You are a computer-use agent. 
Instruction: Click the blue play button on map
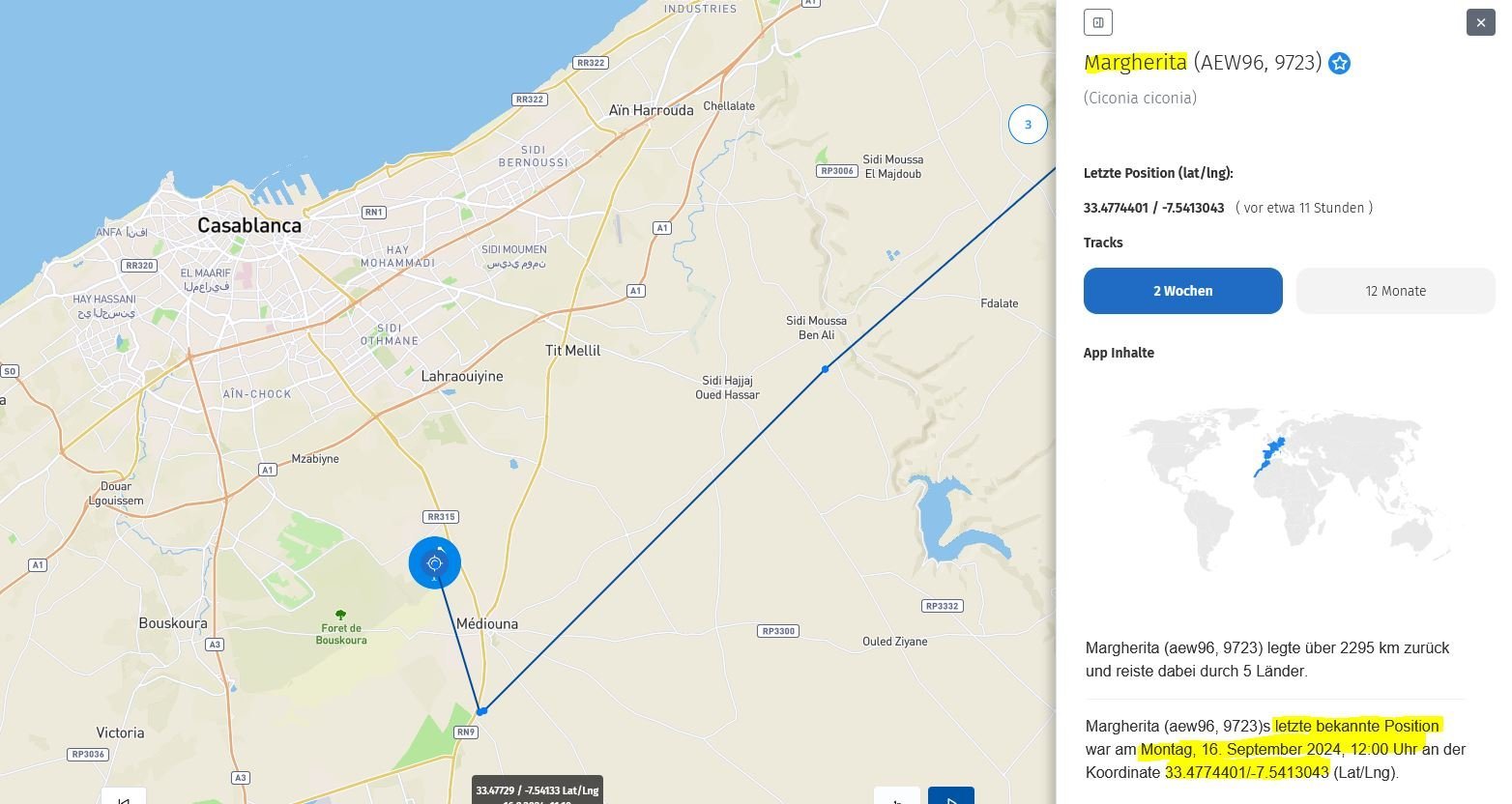point(951,796)
